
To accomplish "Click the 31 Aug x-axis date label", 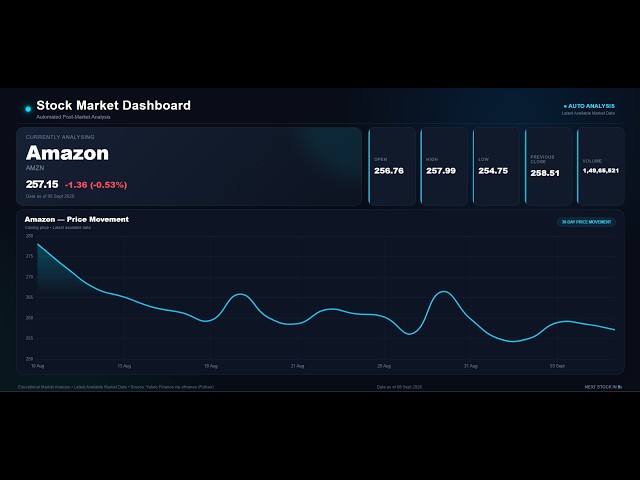I will tap(471, 366).
